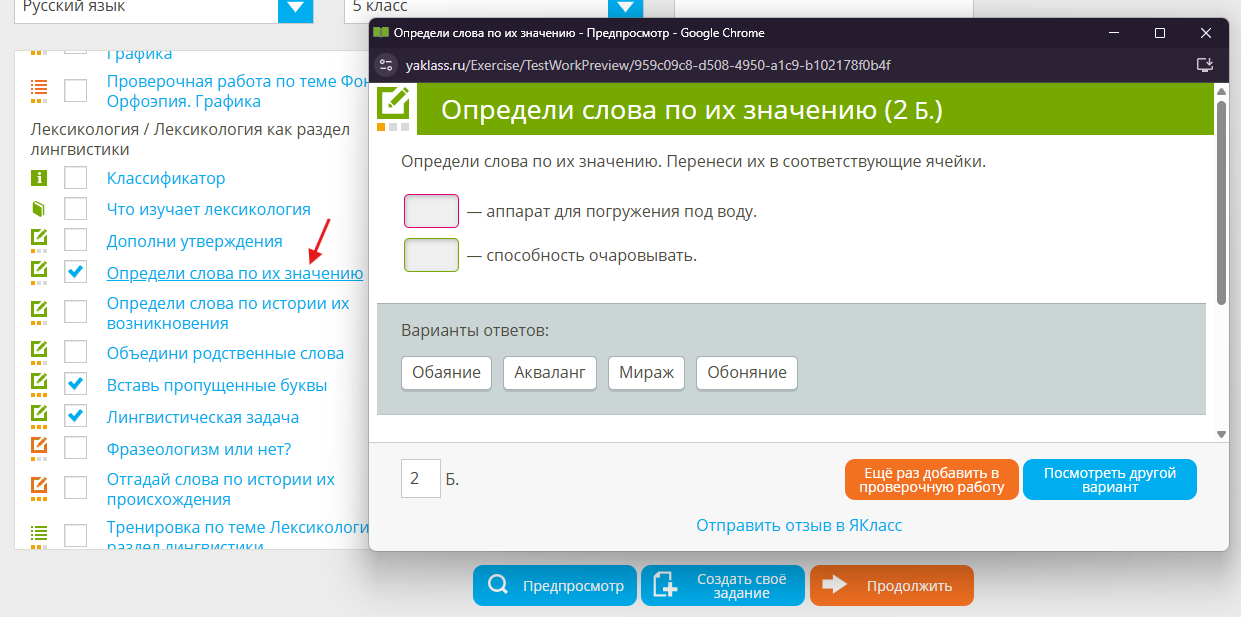The image size is (1241, 617).
Task: Select the Мираж answer tile
Action: (646, 373)
